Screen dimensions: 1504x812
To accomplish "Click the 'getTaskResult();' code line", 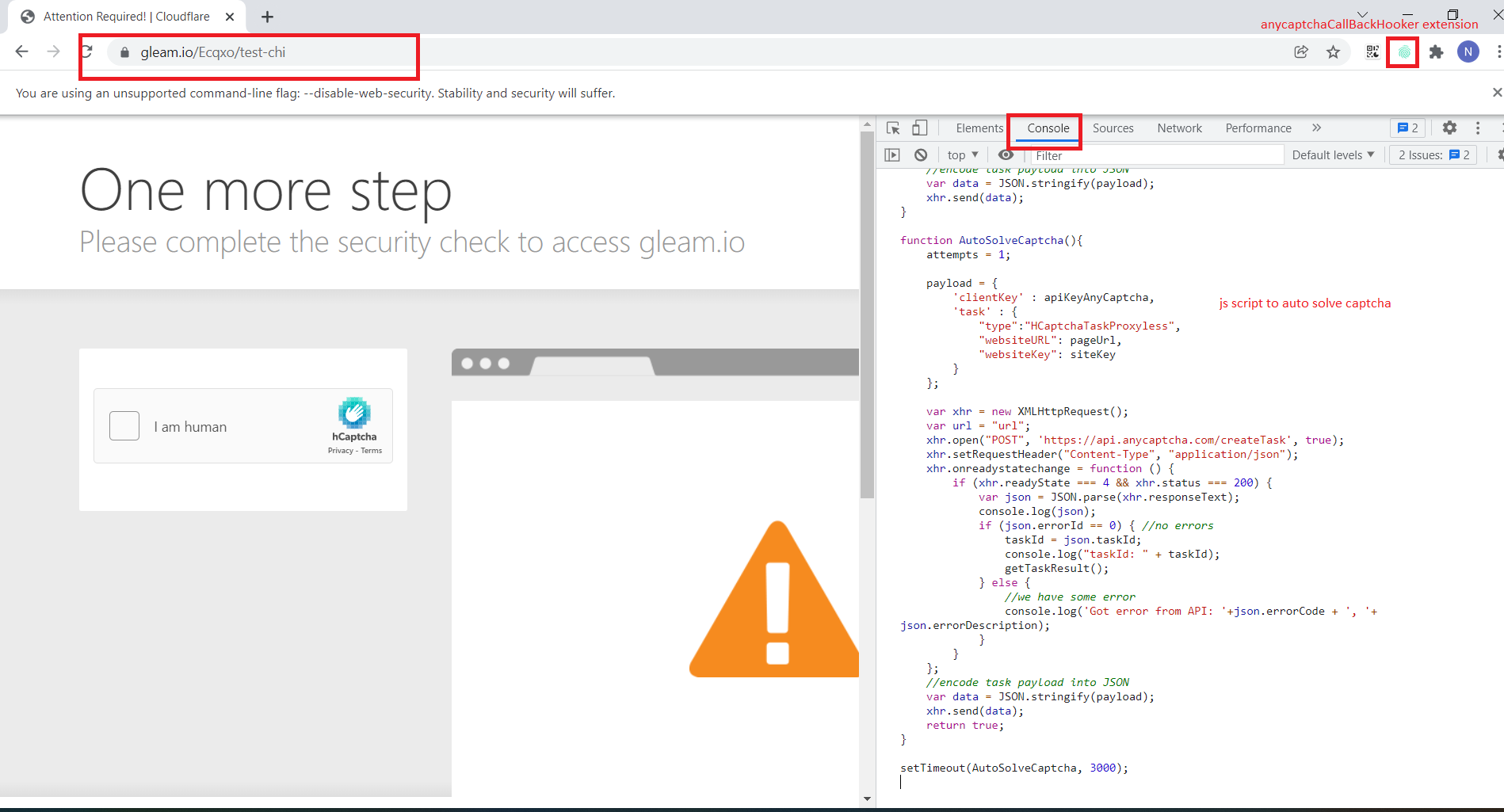I will pyautogui.click(x=1057, y=568).
